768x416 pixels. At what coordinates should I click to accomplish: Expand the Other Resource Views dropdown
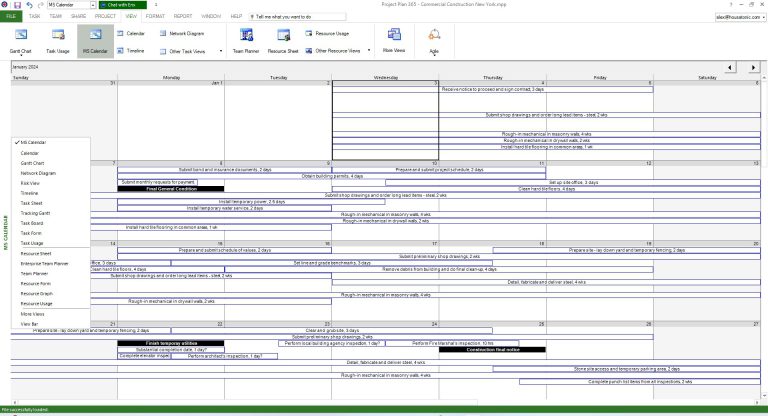pos(336,49)
